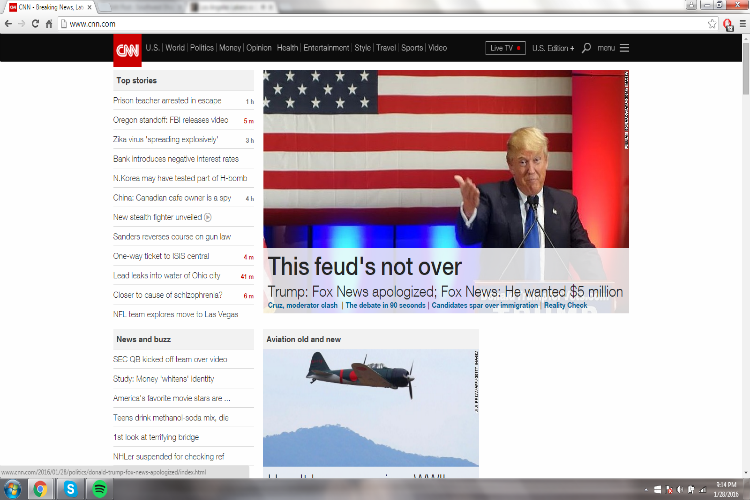
Task: Open the Zika virus 'spreading explosively' story
Action: 165,139
